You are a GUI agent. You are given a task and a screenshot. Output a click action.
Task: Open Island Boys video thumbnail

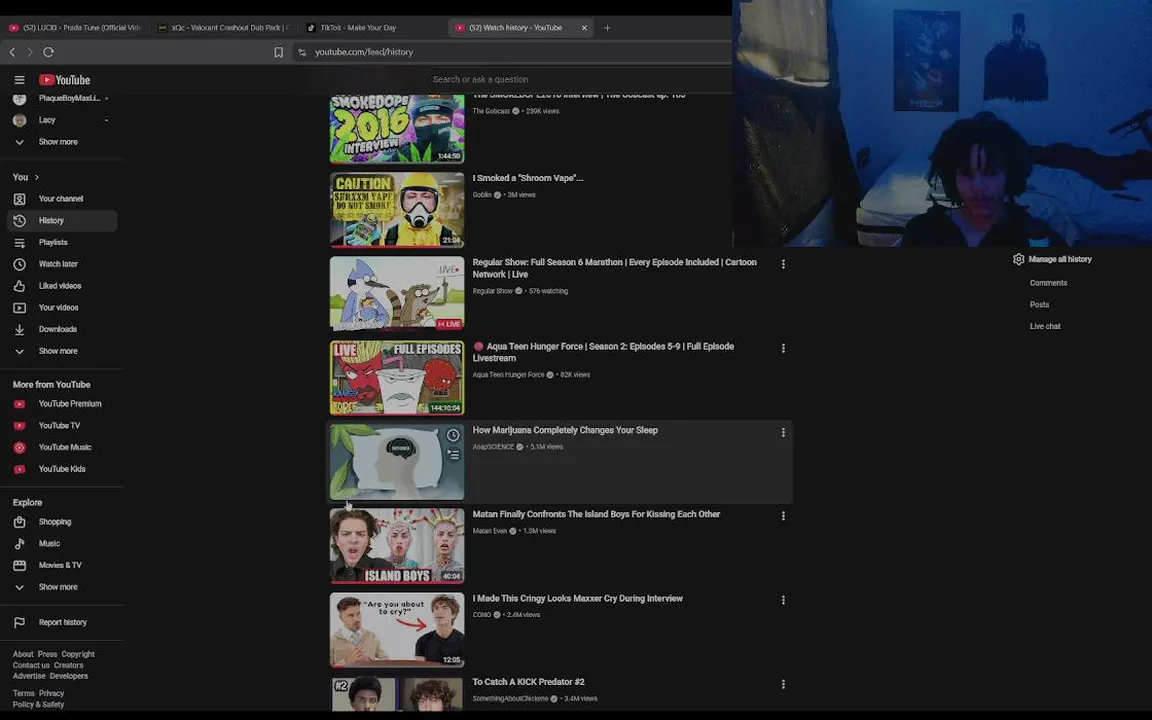(397, 545)
